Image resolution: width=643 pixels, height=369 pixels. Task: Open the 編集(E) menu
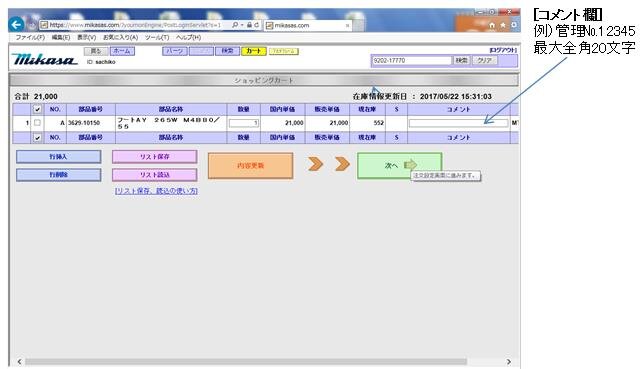pos(61,37)
